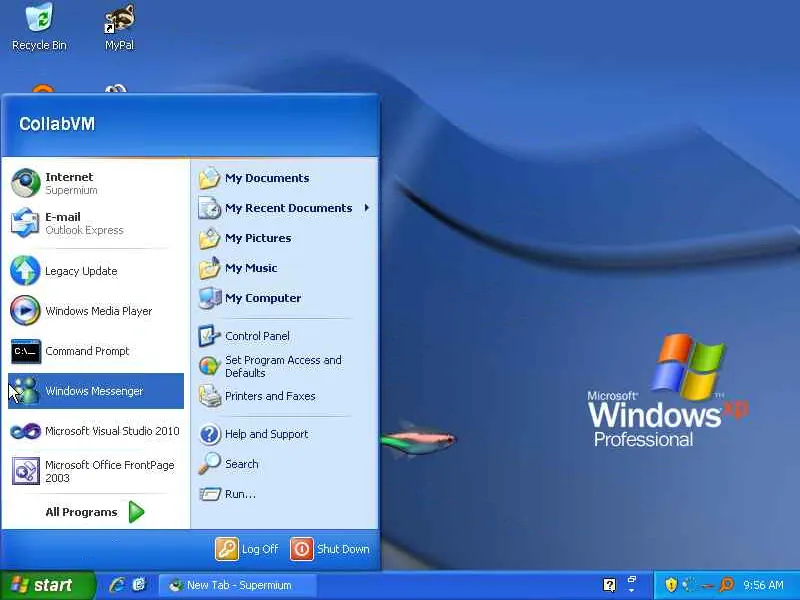Open the language bar options arrow
The image size is (800, 600).
pyautogui.click(x=632, y=591)
